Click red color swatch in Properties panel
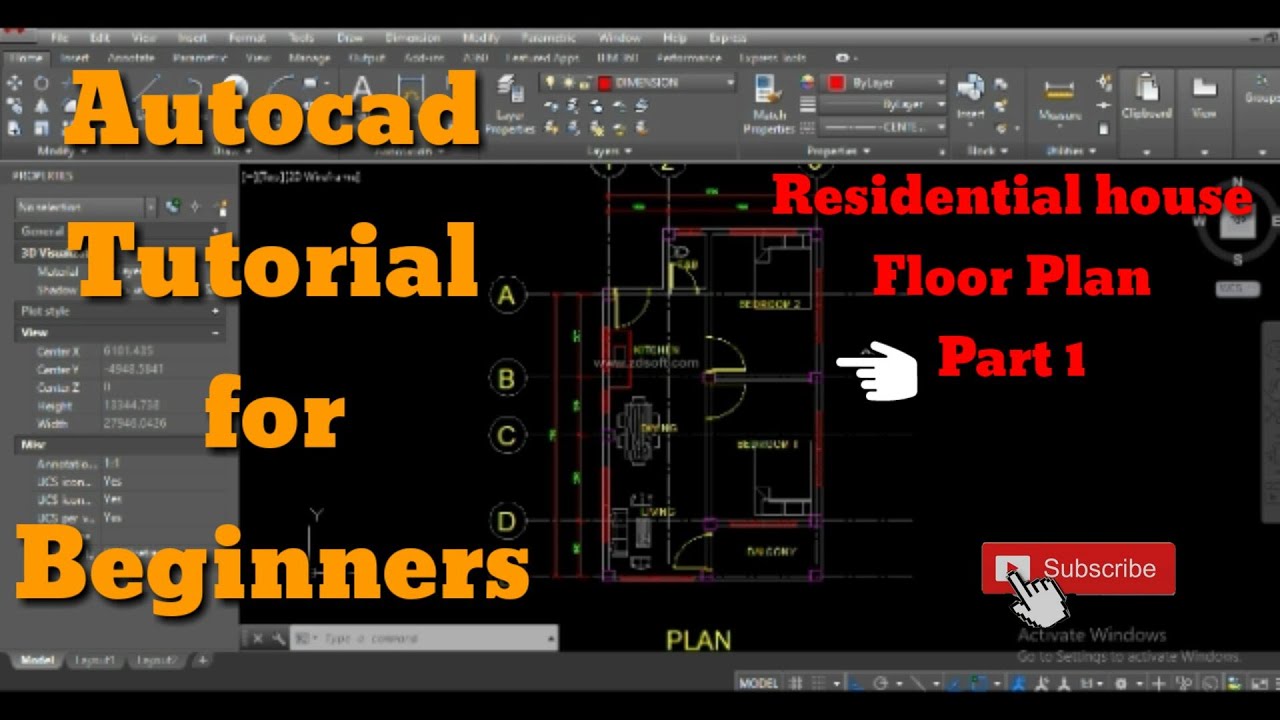1280x720 pixels. [x=836, y=83]
